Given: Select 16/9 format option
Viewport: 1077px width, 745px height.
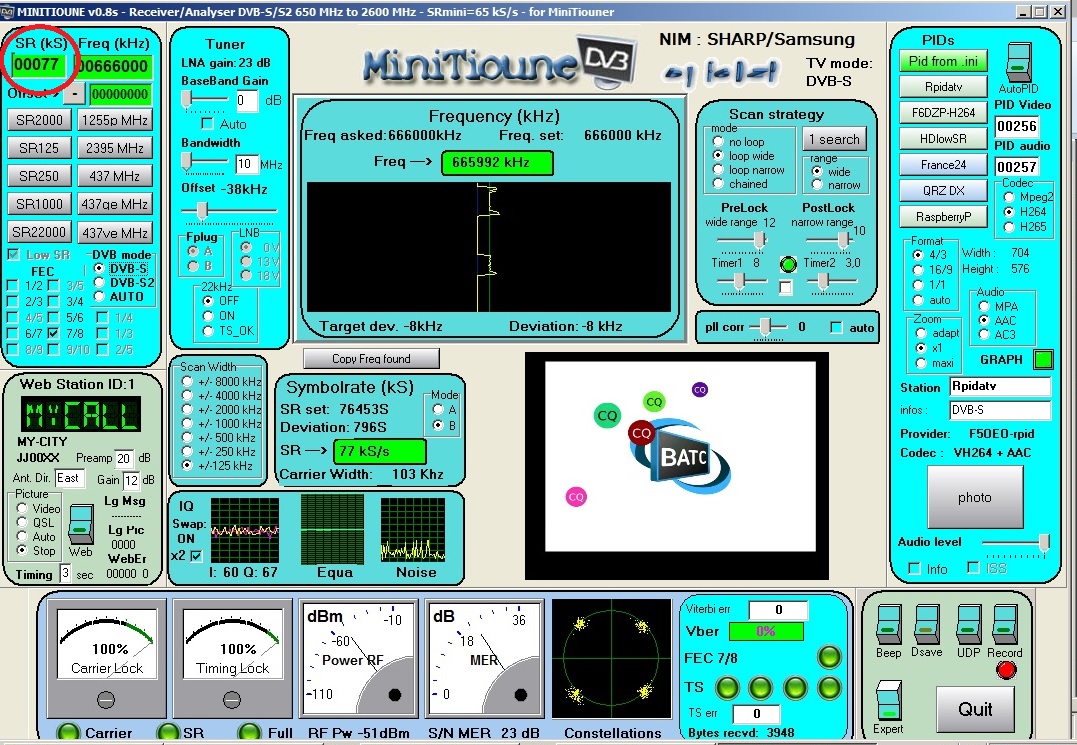Looking at the screenshot, I should (x=917, y=270).
